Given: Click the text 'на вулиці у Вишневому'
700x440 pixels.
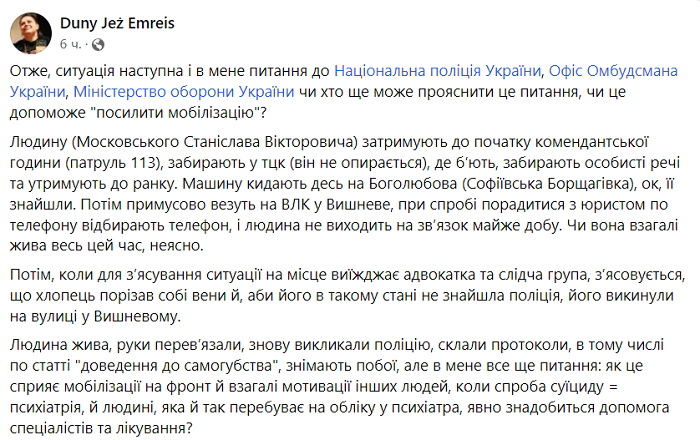Looking at the screenshot, I should click(x=95, y=316).
